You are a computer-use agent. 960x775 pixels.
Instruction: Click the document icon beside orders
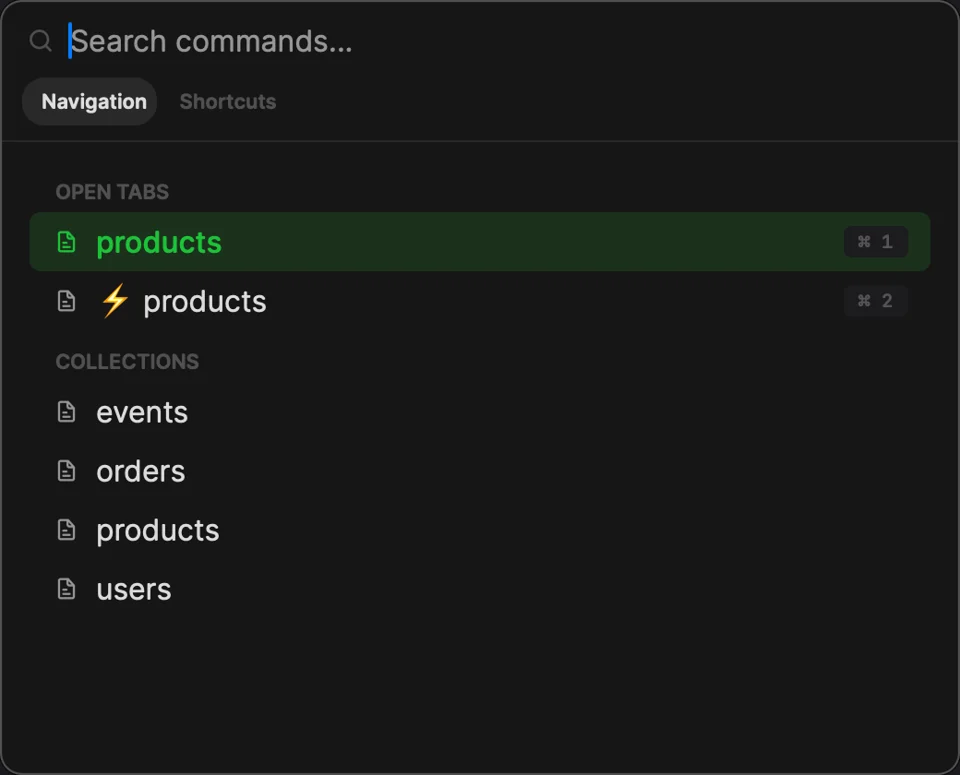(66, 471)
